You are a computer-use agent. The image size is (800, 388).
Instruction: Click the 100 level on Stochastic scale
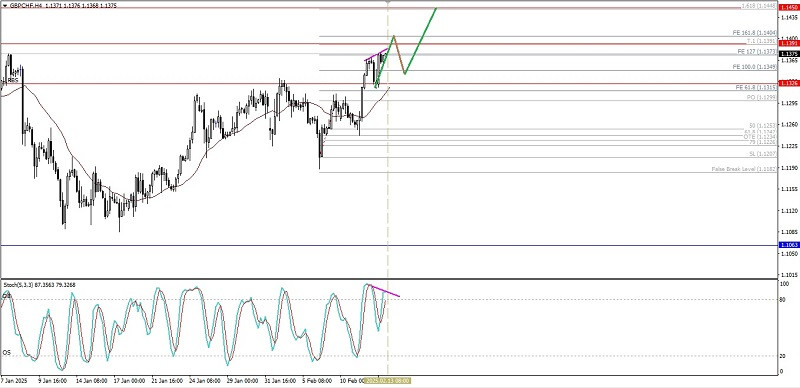[x=784, y=284]
